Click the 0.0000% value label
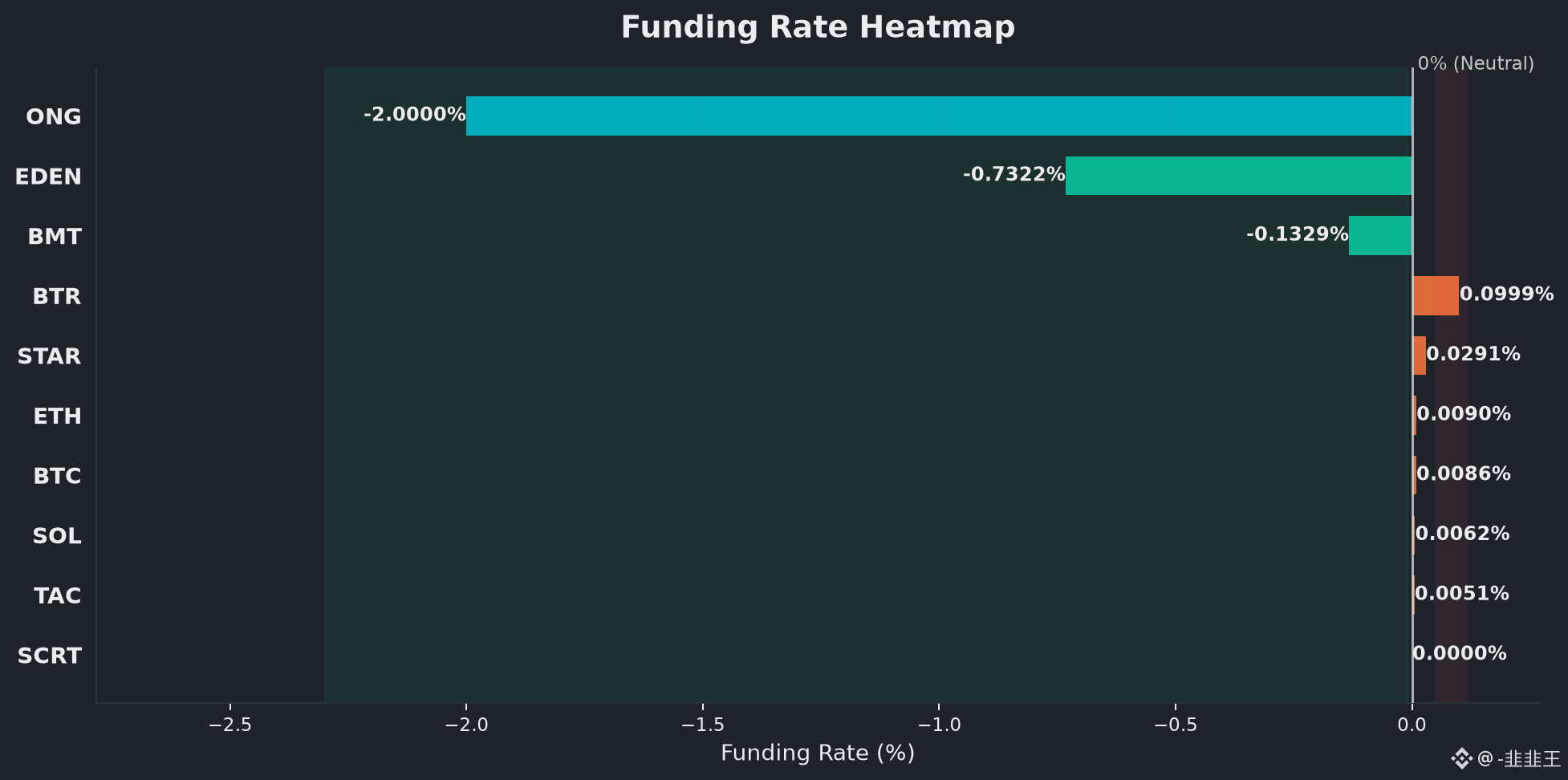1568x780 pixels. pyautogui.click(x=1460, y=653)
